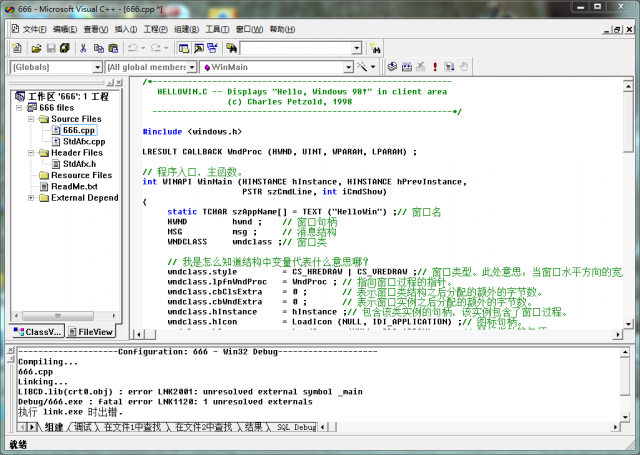640x455 pixels.
Task: Collapse the Source Files folder
Action: coord(31,119)
